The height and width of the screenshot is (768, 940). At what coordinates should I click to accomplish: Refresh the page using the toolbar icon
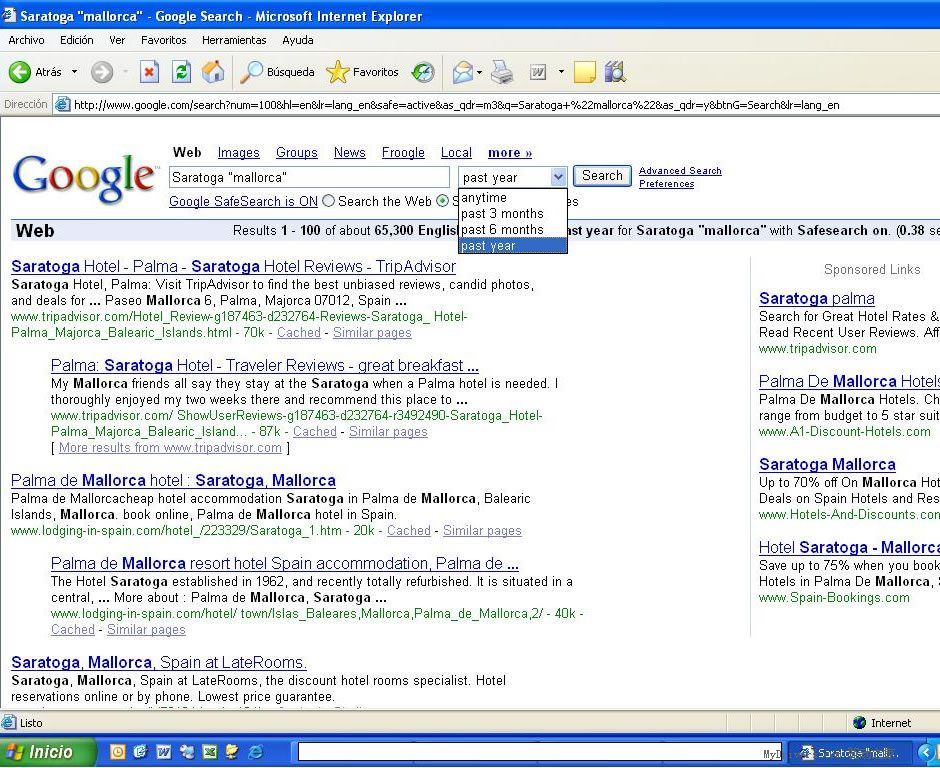[181, 72]
